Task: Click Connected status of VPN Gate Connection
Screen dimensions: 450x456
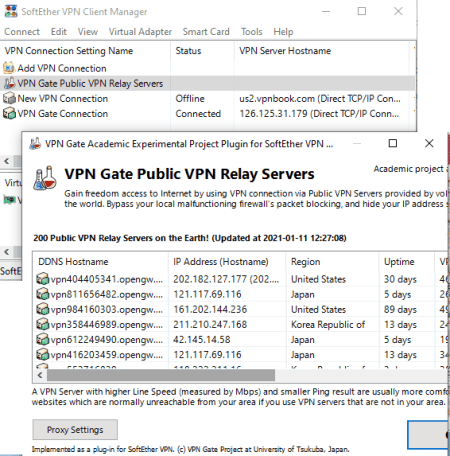Action: point(198,114)
